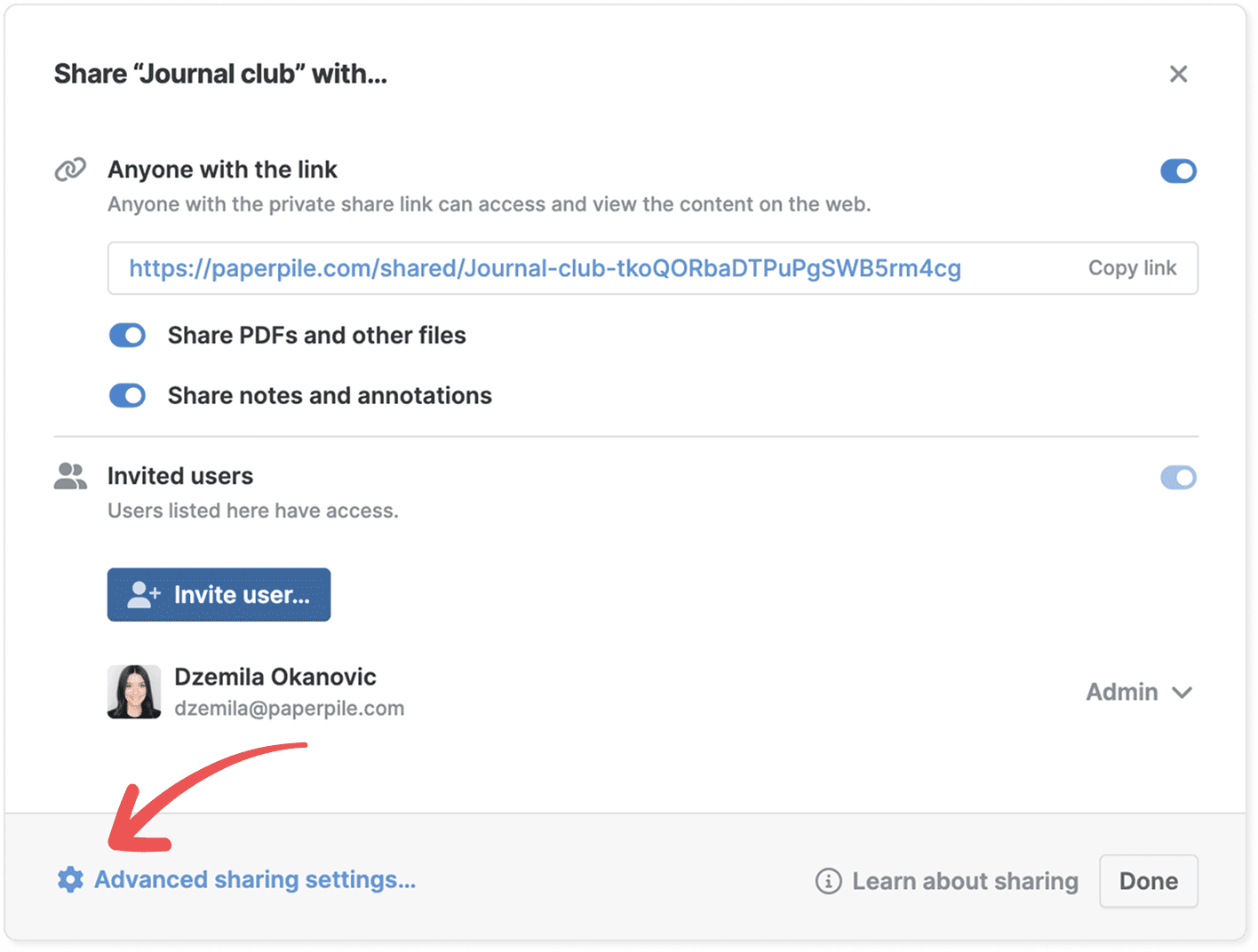
Task: Click the info circle icon
Action: tap(828, 881)
